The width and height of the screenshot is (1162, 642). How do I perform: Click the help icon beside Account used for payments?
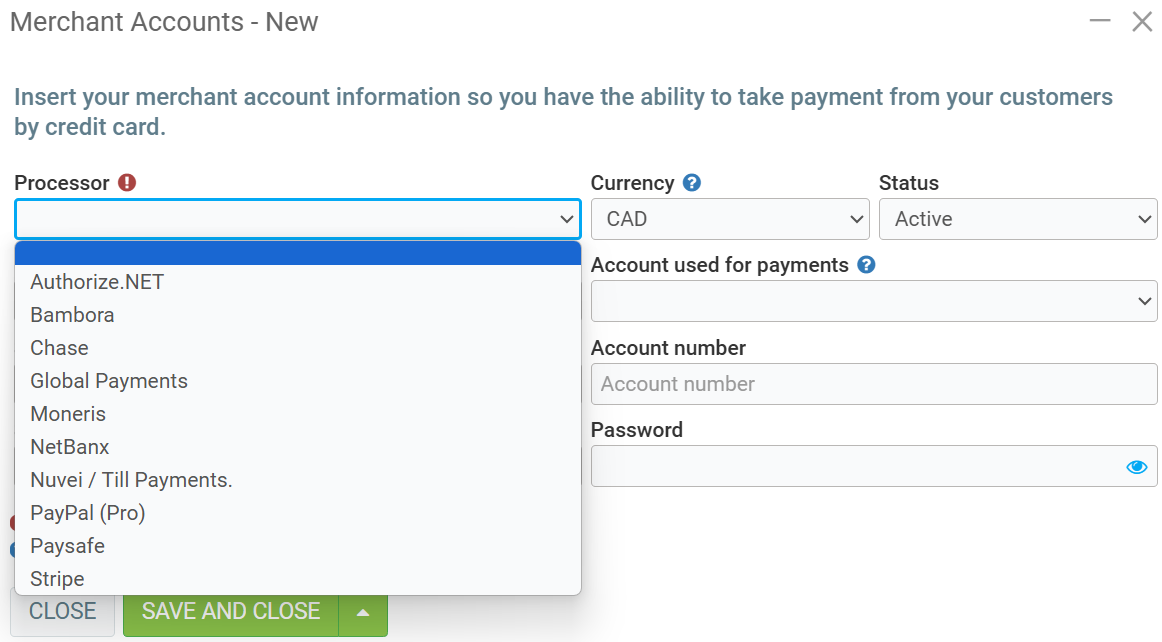click(867, 265)
